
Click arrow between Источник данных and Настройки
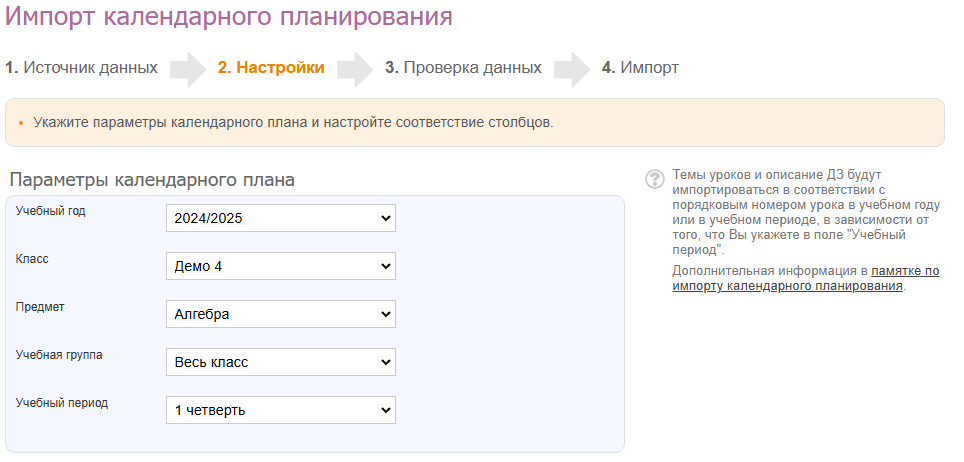[187, 69]
